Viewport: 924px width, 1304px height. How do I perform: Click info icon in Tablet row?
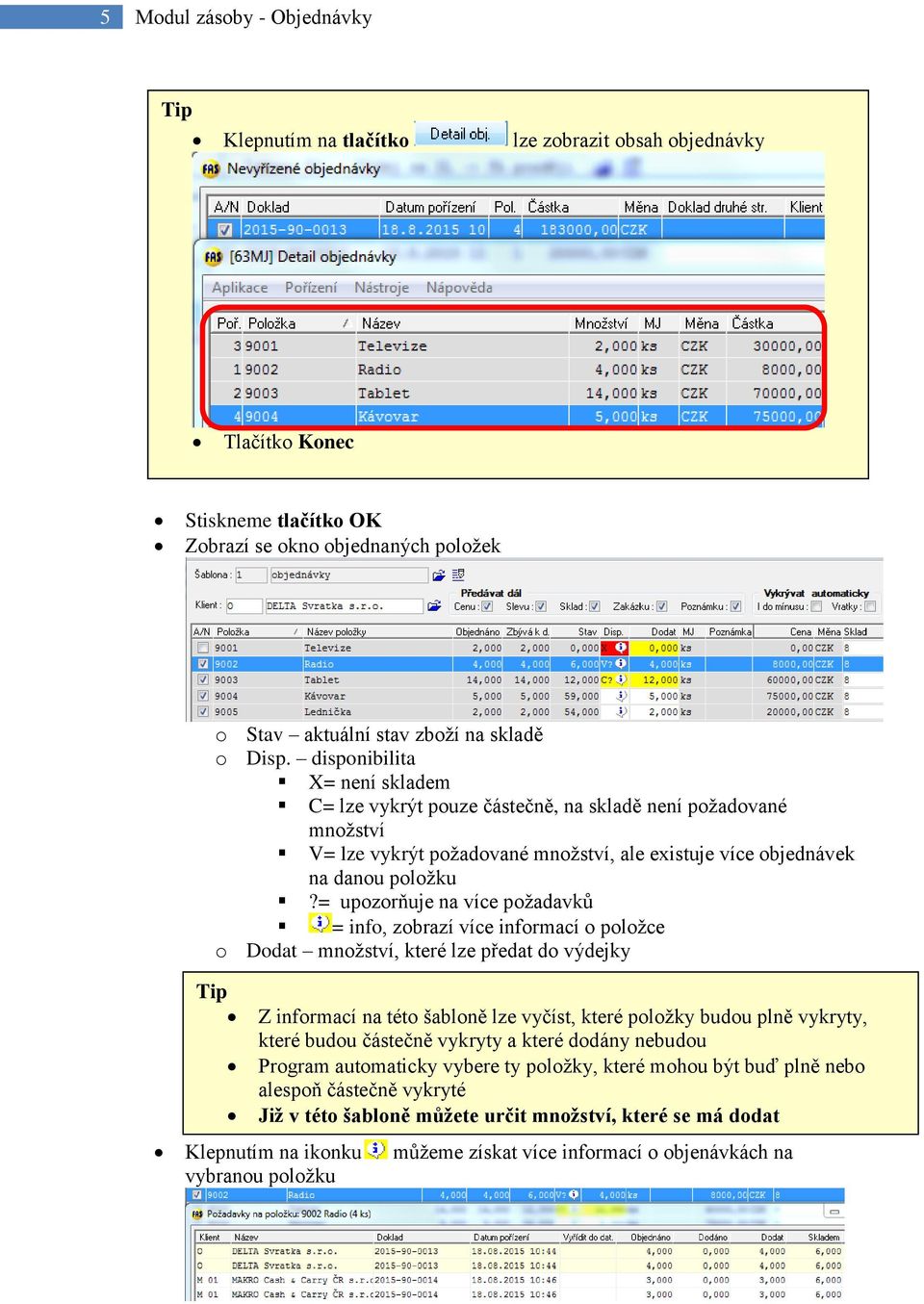(621, 679)
